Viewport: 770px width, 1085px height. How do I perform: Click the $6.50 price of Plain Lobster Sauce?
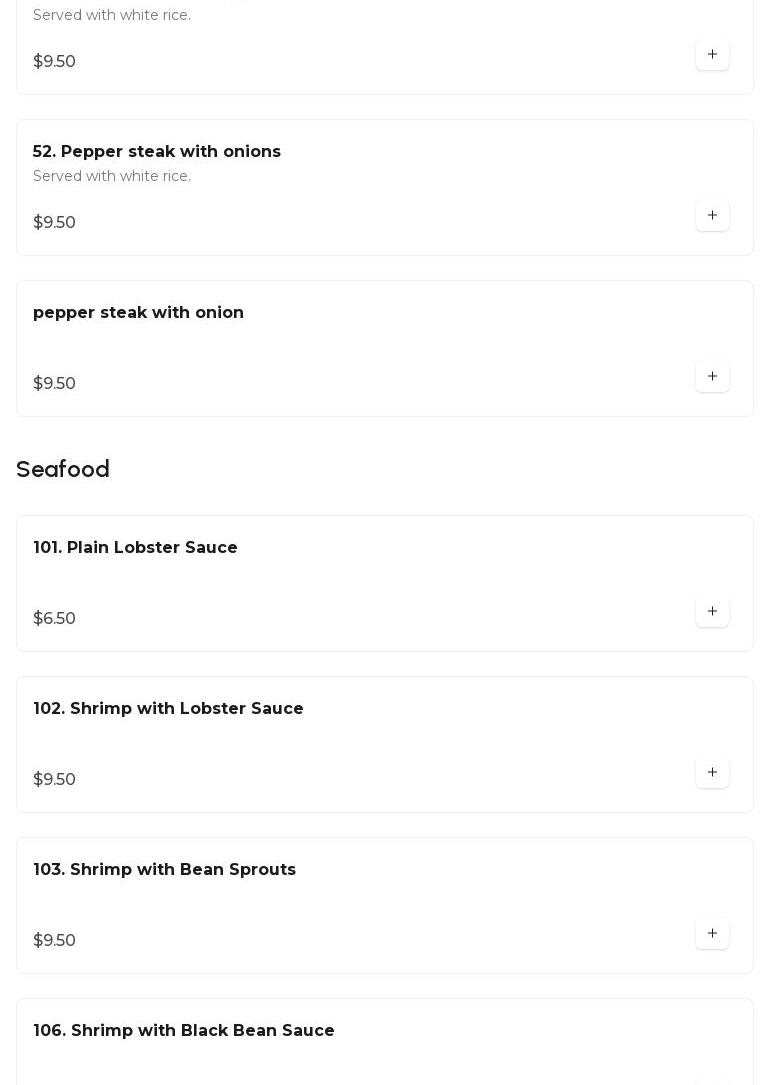point(54,619)
